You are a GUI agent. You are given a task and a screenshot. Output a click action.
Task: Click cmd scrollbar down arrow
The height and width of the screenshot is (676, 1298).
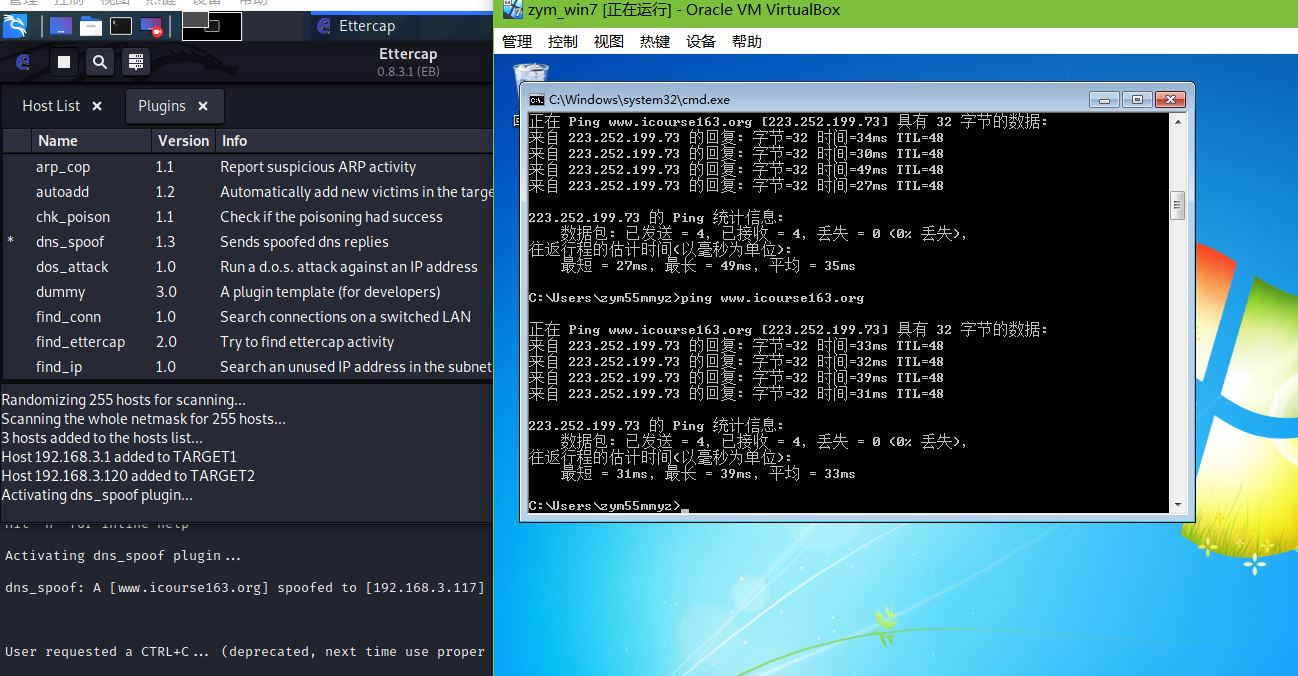pos(1177,505)
